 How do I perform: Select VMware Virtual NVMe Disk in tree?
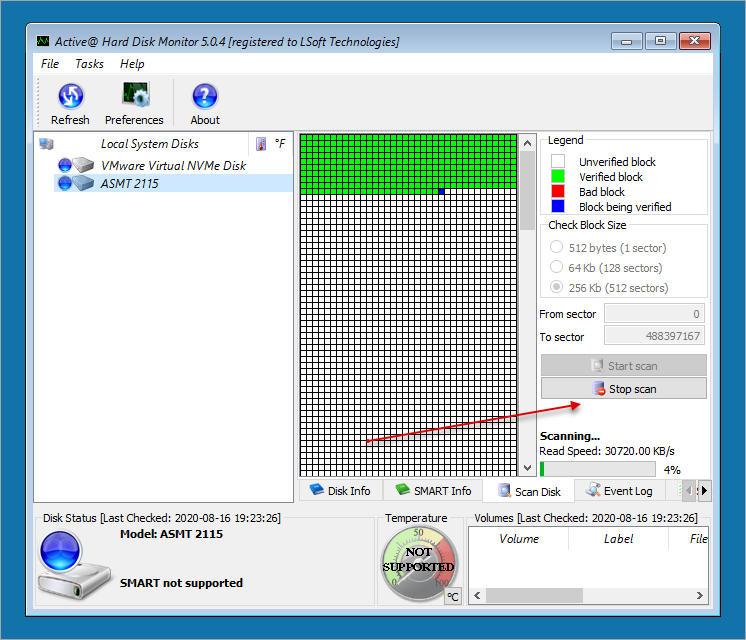[173, 165]
